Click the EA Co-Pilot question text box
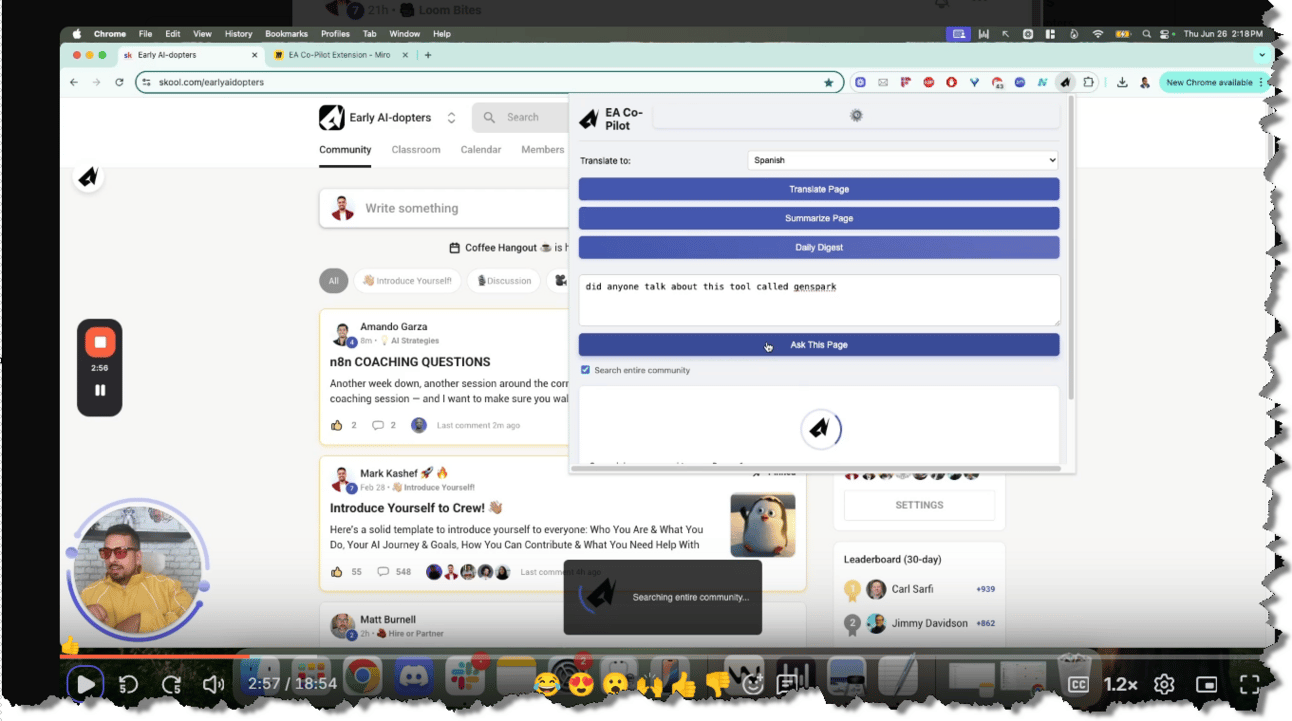The image size is (1292, 721). [x=819, y=300]
